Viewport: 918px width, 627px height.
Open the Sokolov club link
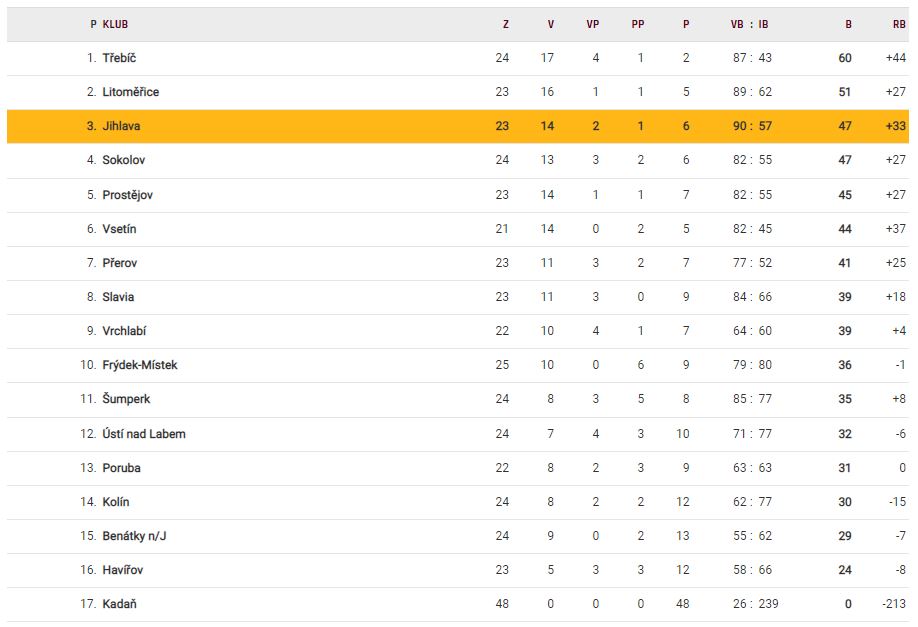tap(124, 160)
